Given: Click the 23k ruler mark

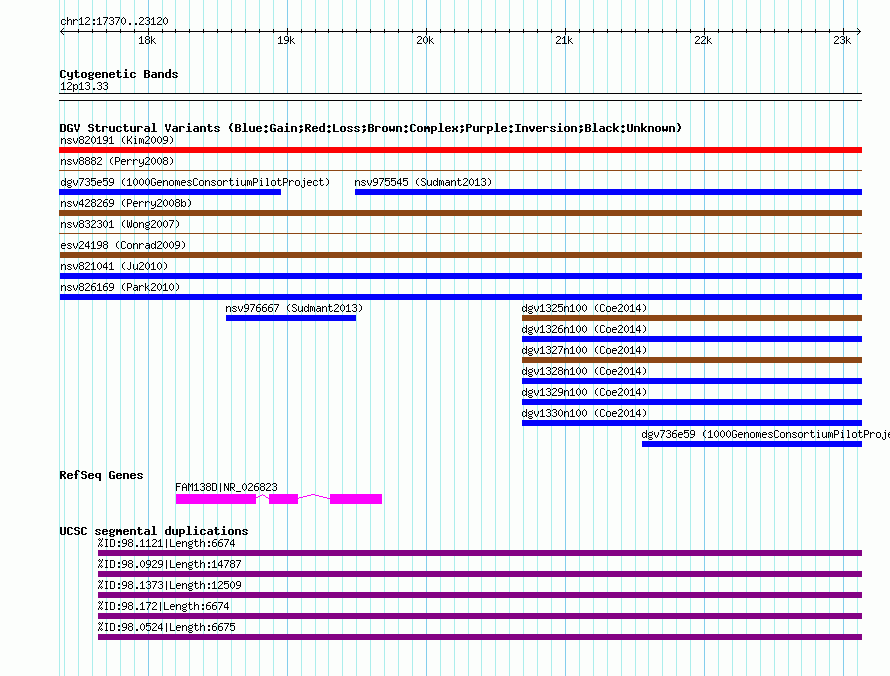Looking at the screenshot, I should (842, 40).
